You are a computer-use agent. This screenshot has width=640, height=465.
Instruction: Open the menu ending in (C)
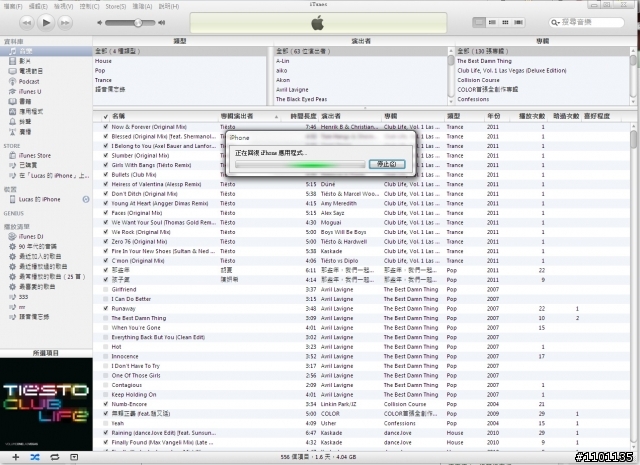[x=89, y=7]
